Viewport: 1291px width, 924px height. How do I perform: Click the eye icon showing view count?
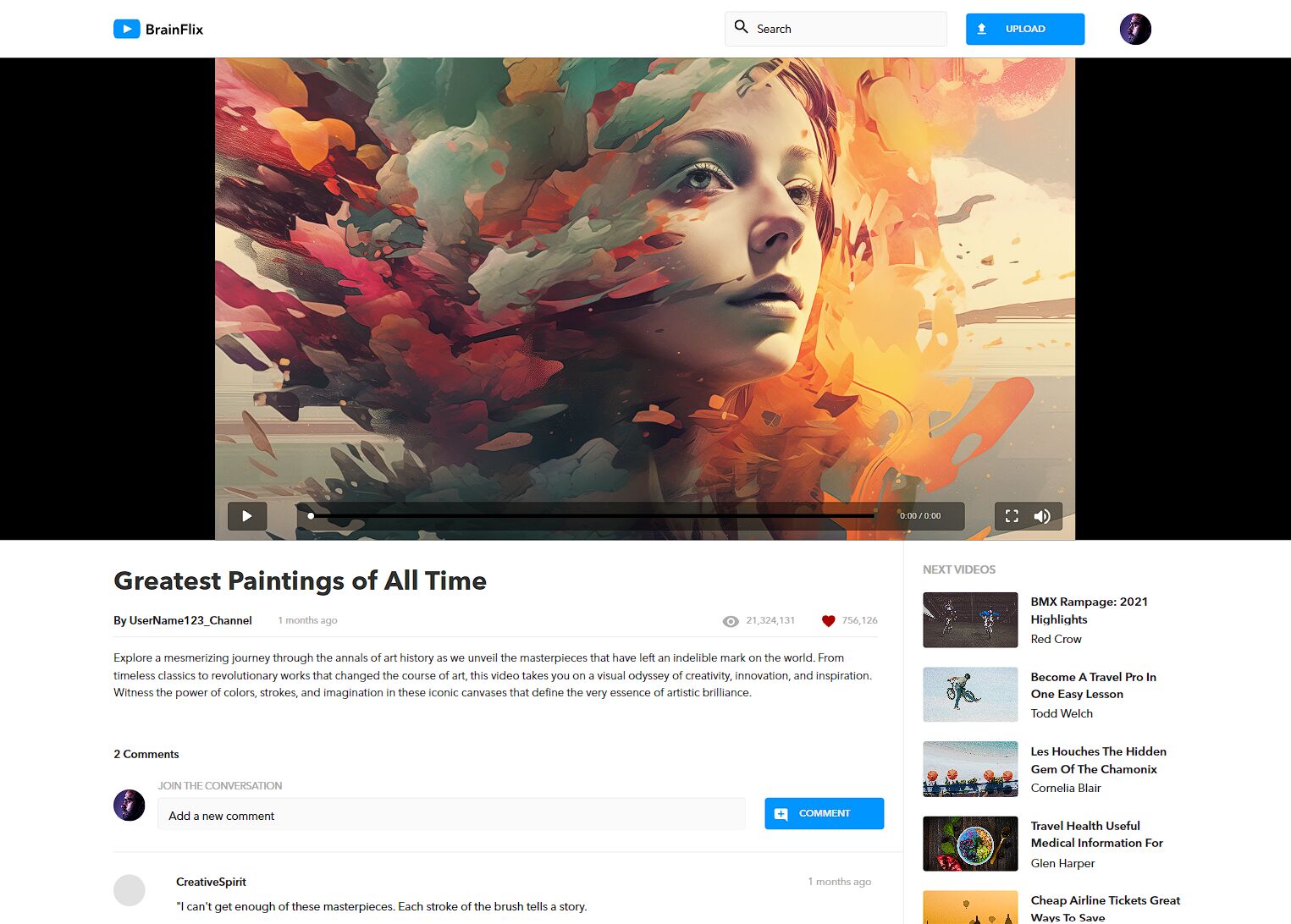click(x=730, y=620)
